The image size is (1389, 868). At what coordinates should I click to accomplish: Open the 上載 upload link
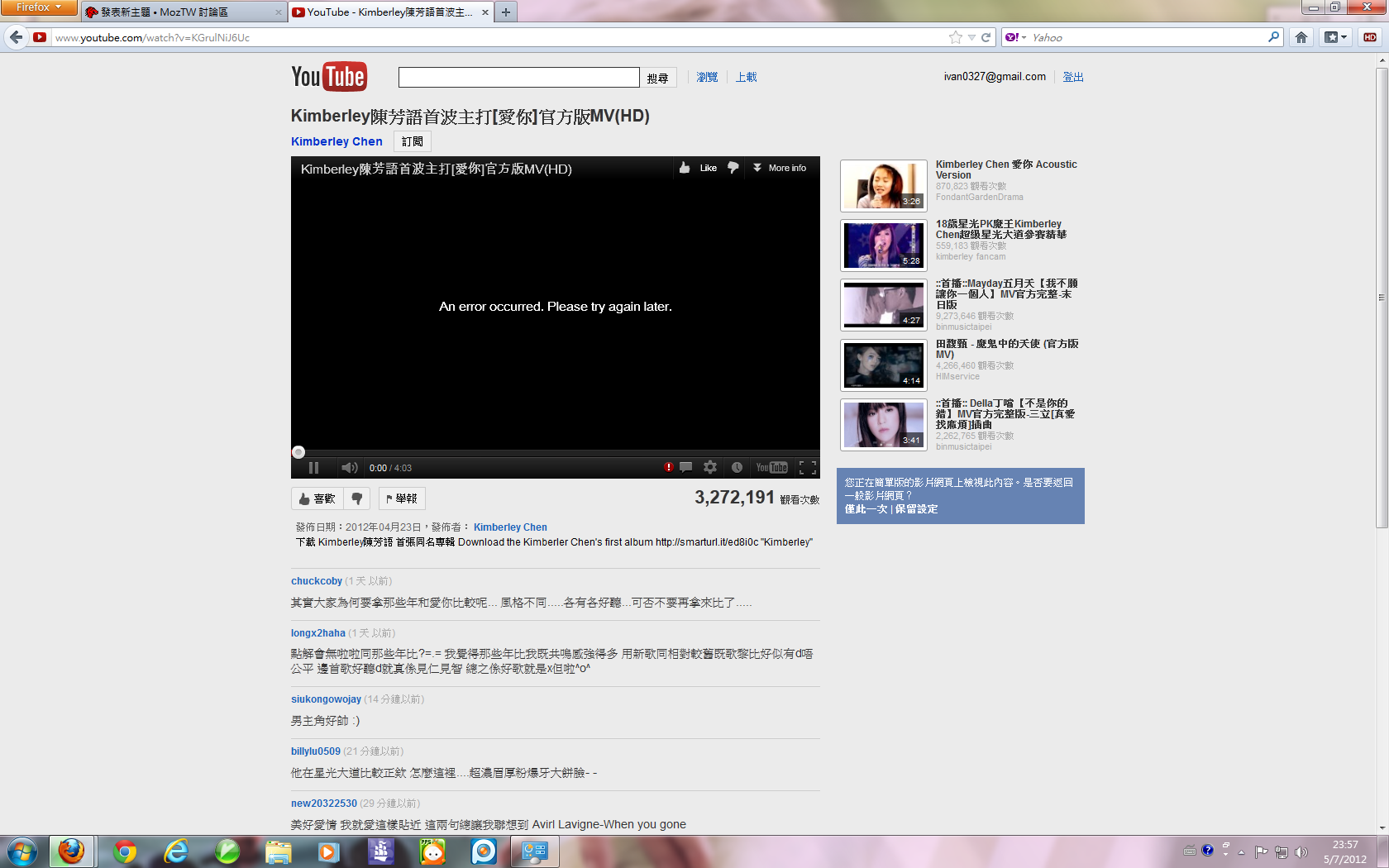(747, 77)
